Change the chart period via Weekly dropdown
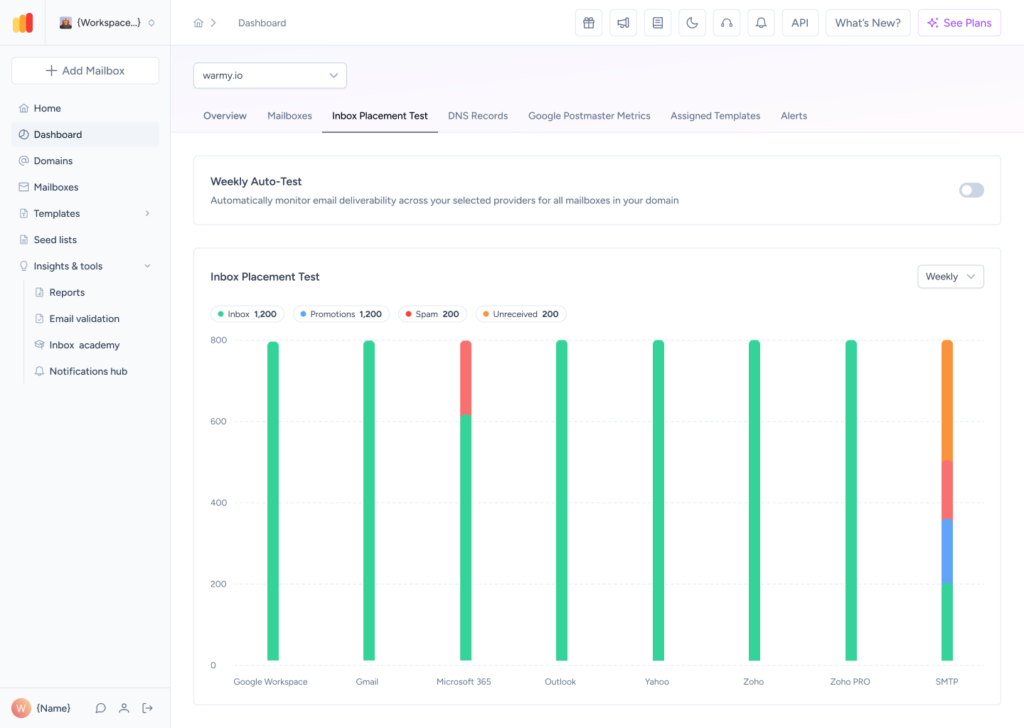1024x728 pixels. (949, 276)
